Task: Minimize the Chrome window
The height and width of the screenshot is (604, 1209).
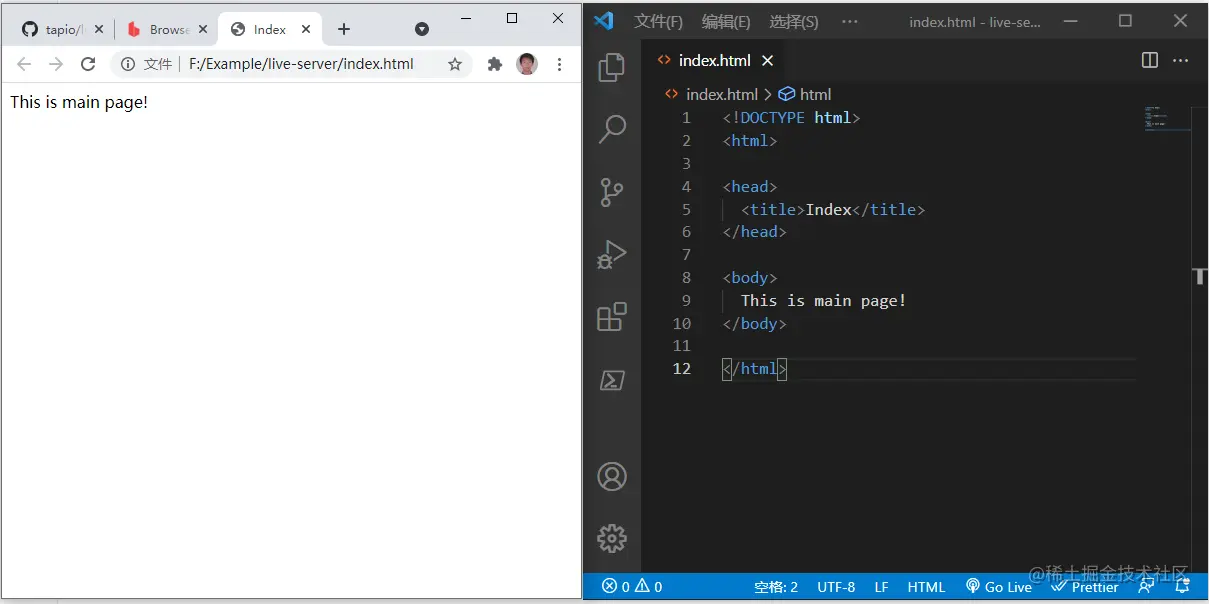Action: click(x=467, y=17)
